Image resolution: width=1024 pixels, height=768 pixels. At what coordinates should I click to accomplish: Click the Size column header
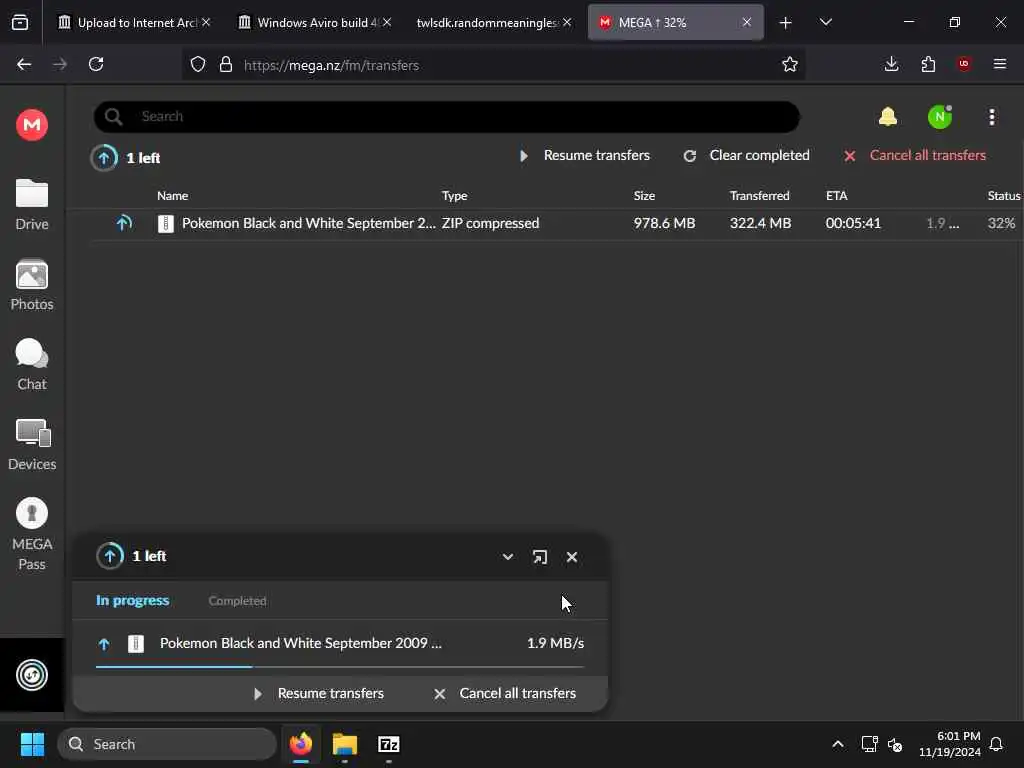pos(644,196)
